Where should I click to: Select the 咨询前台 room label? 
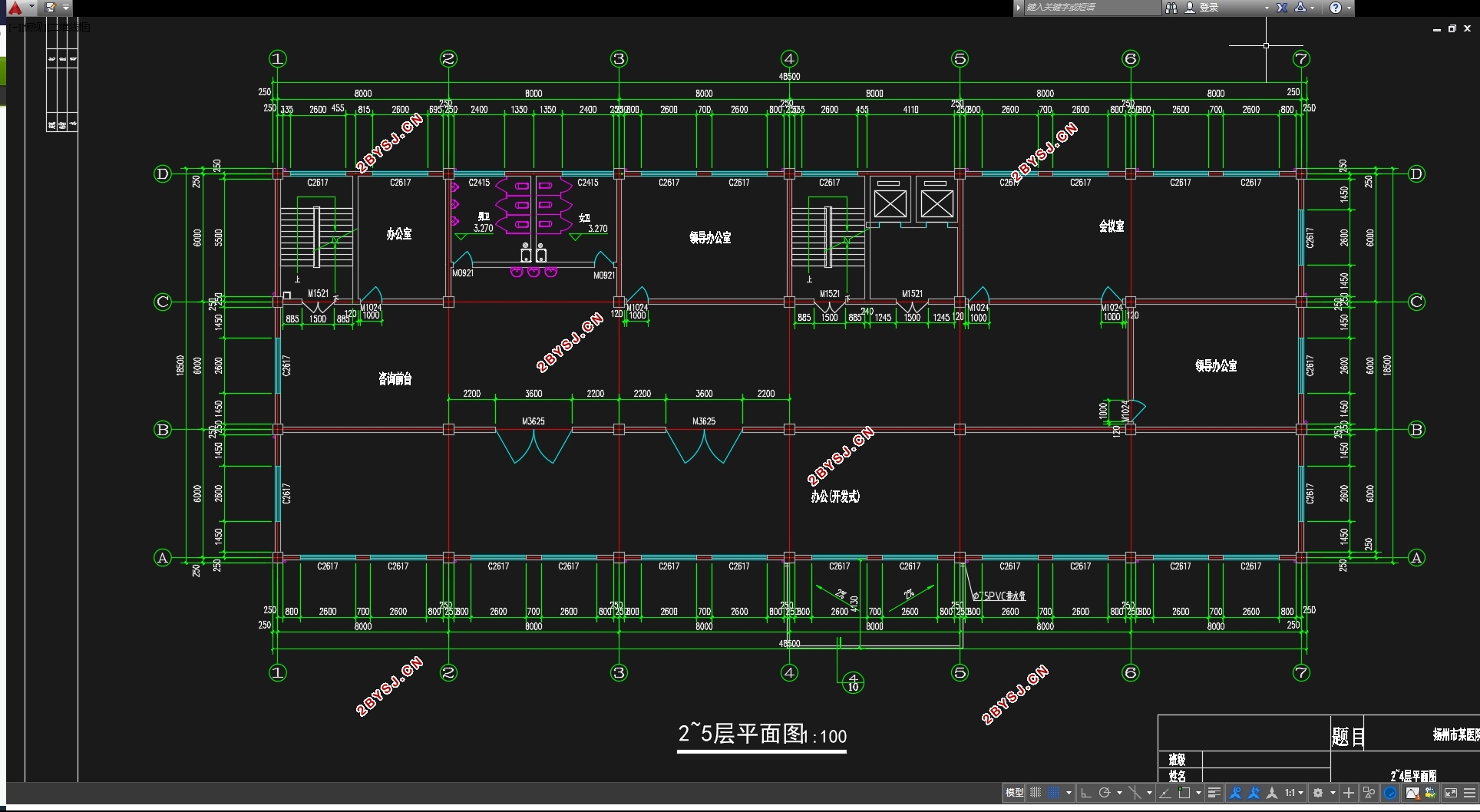coord(395,378)
